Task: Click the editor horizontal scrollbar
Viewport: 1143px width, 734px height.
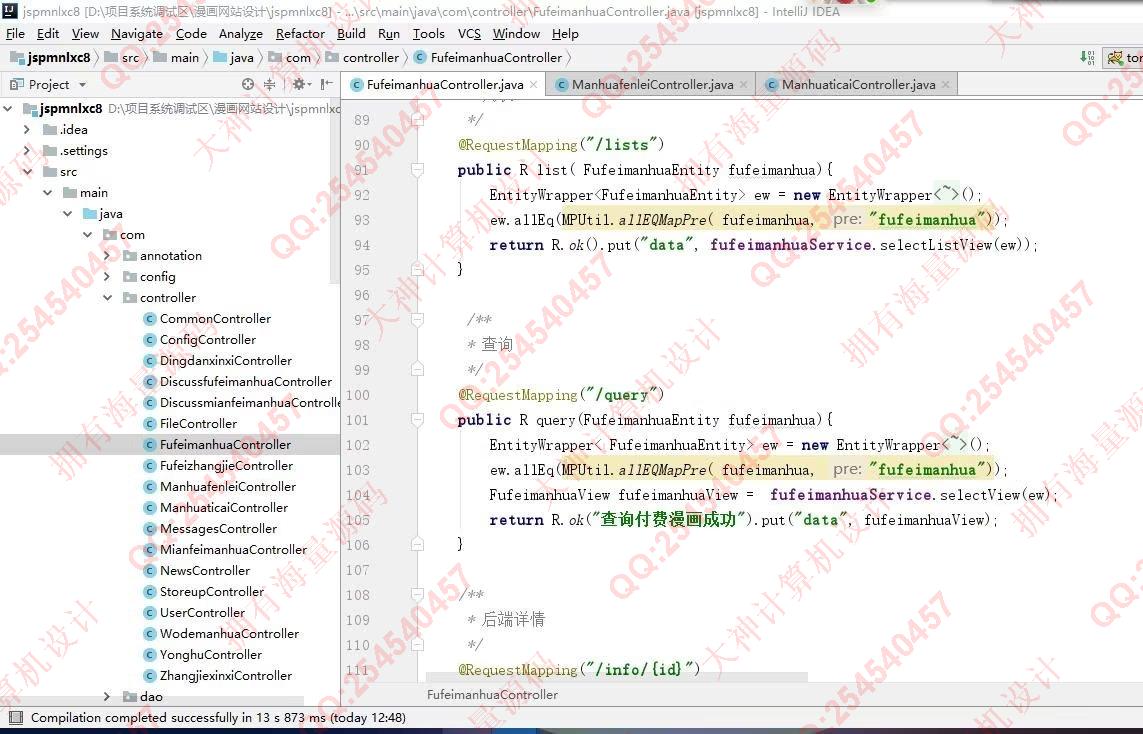Action: point(616,676)
